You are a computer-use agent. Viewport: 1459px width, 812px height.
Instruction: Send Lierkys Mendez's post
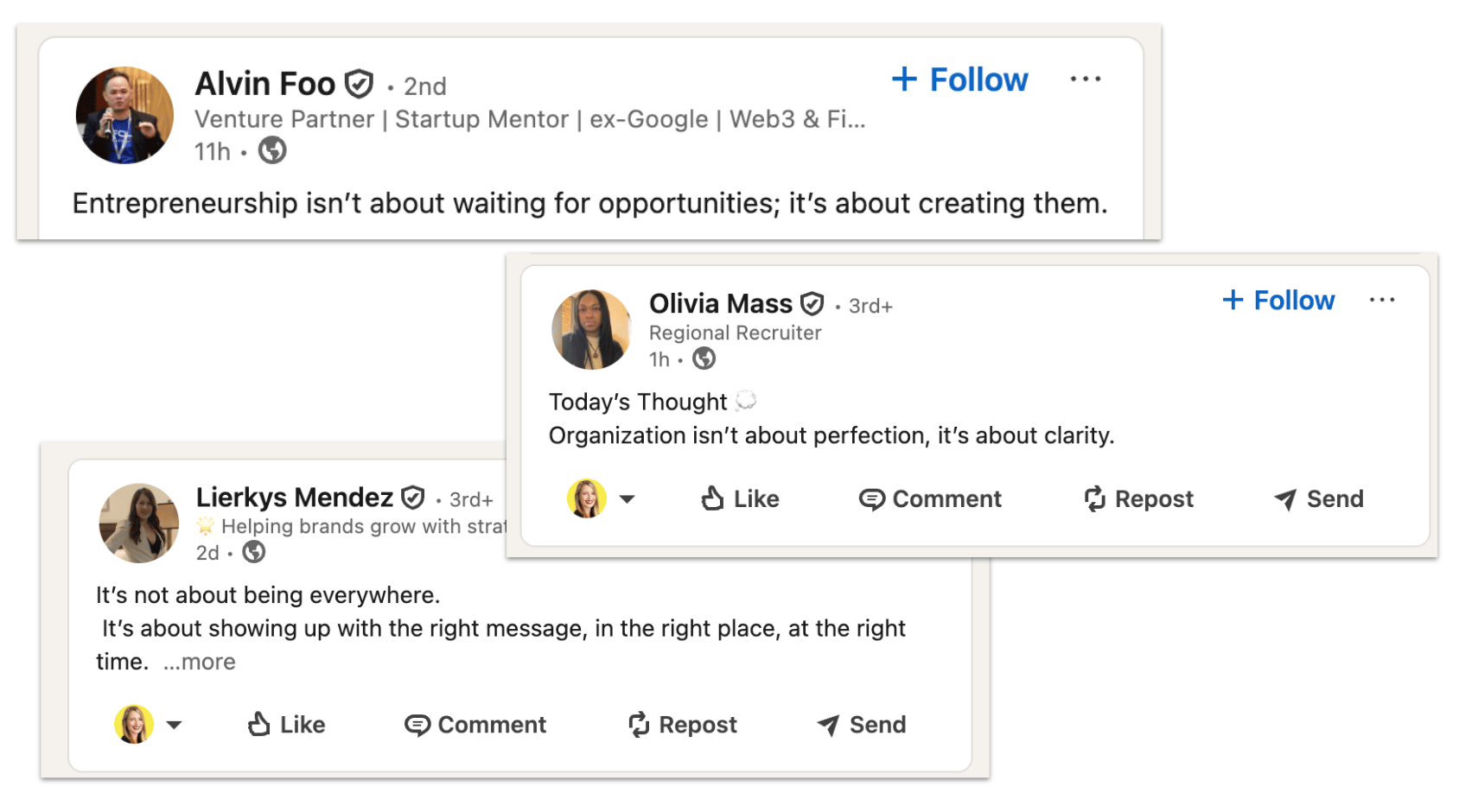[x=862, y=725]
